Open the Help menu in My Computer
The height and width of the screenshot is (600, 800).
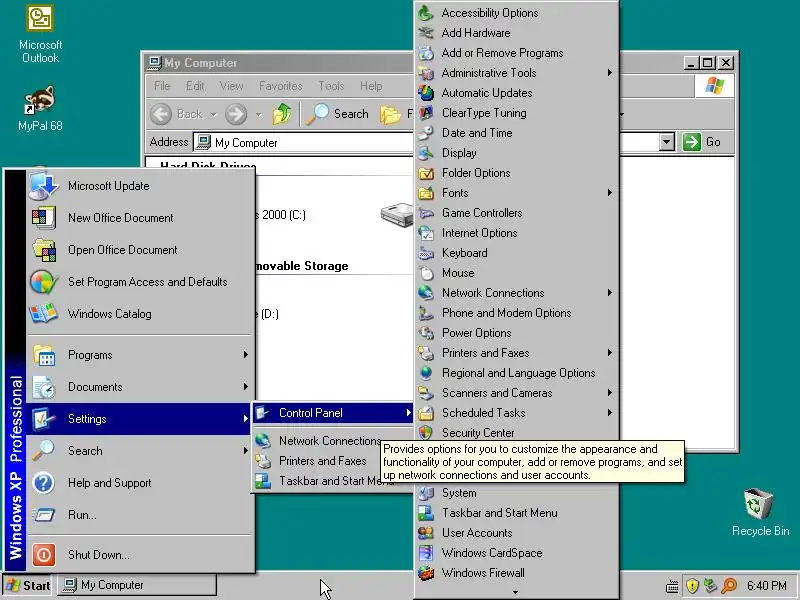coord(371,86)
